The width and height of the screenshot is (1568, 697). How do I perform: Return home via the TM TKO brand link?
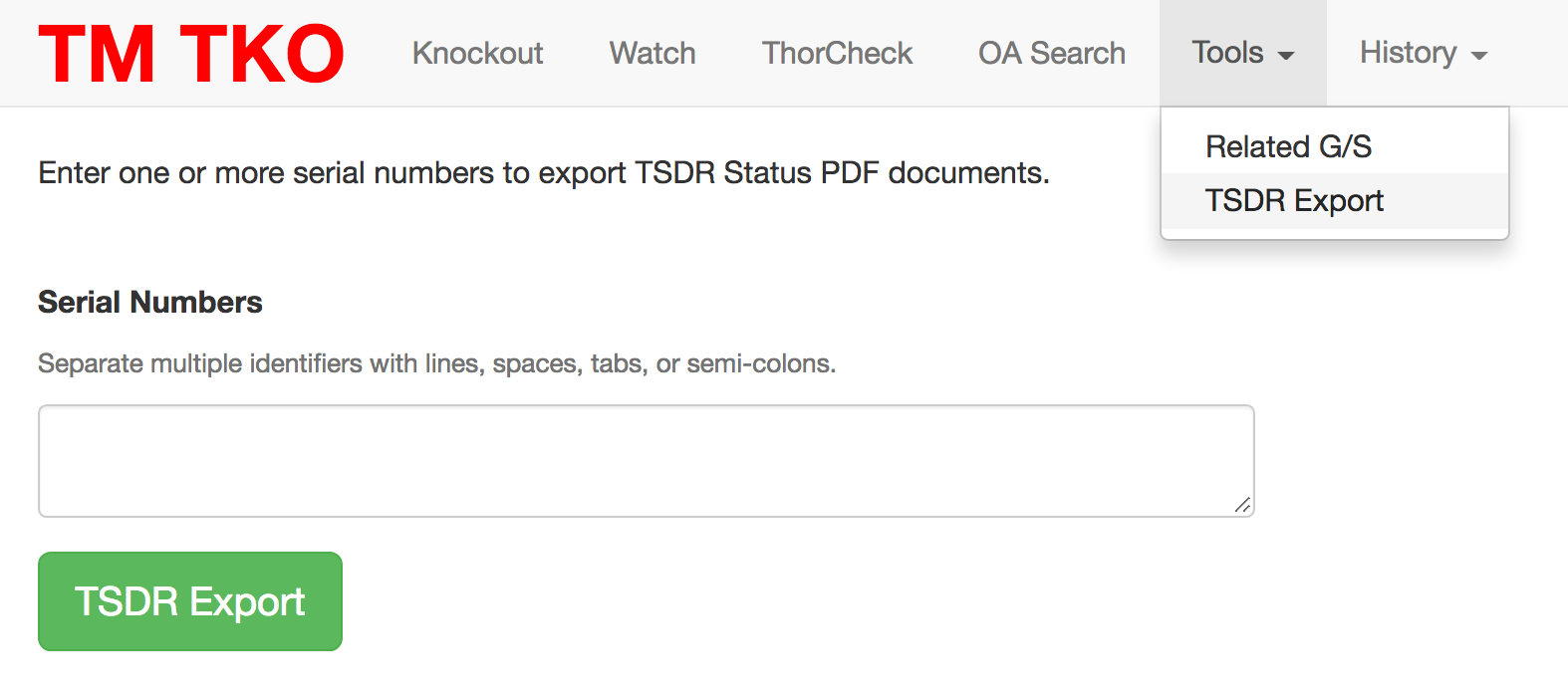[189, 53]
